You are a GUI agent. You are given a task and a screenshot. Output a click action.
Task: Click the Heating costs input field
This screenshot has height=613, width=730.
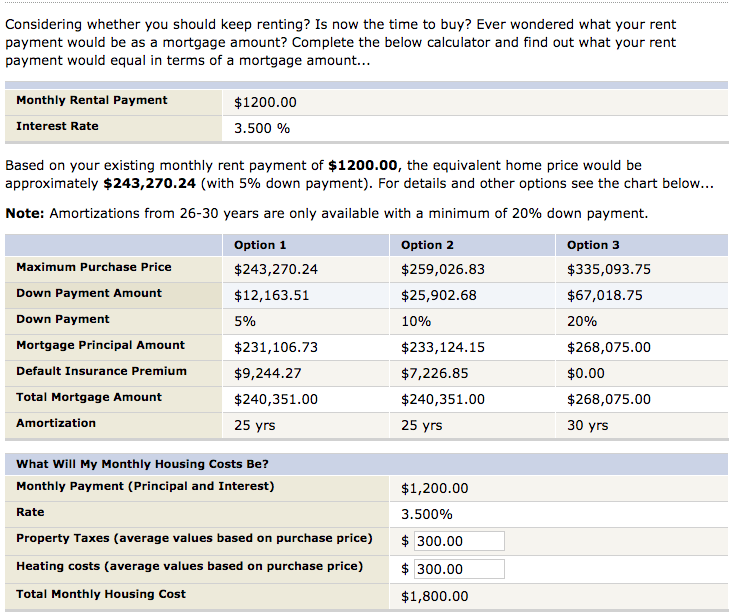pos(459,569)
